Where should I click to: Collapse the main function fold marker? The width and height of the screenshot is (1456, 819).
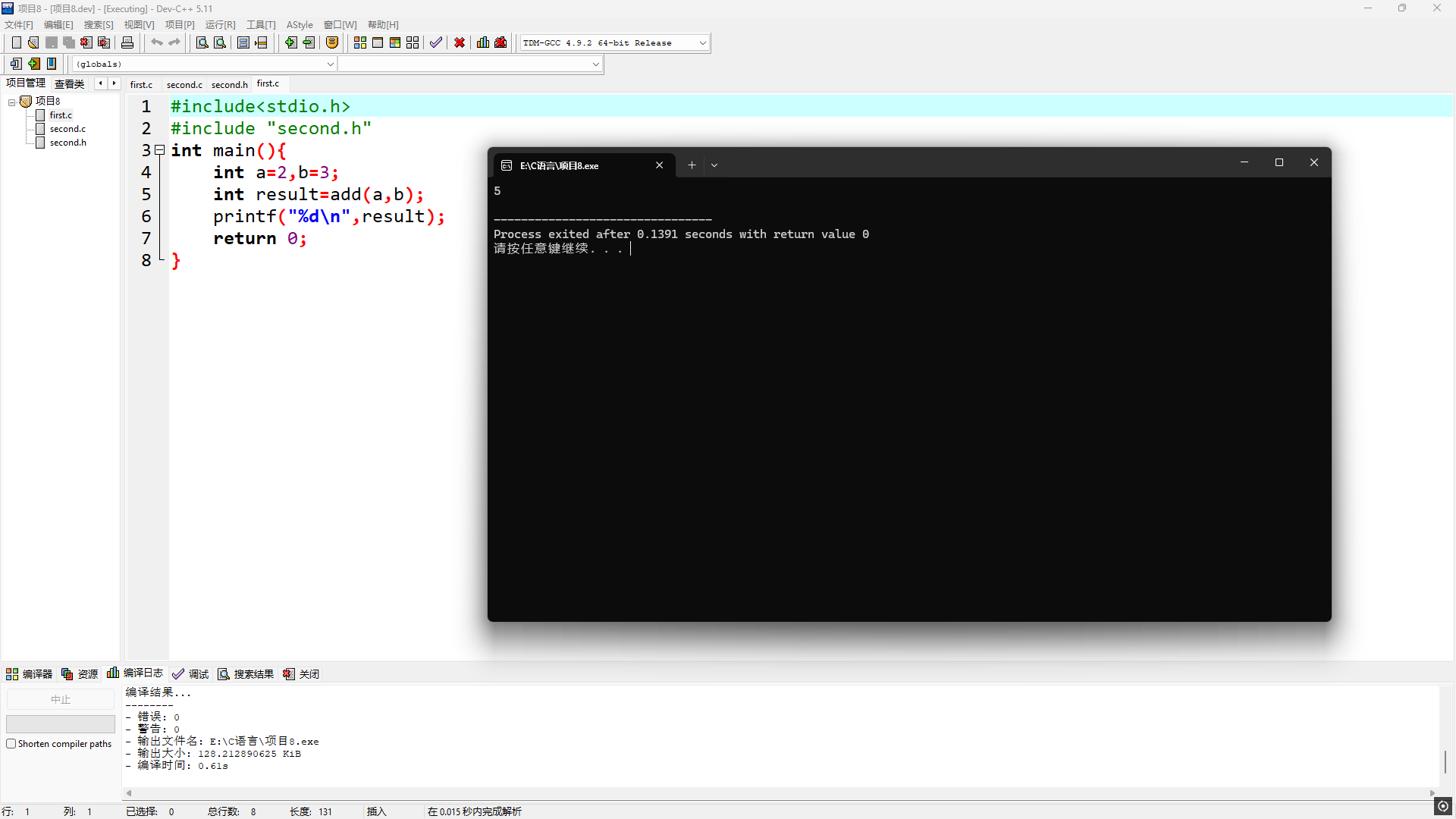(x=160, y=150)
